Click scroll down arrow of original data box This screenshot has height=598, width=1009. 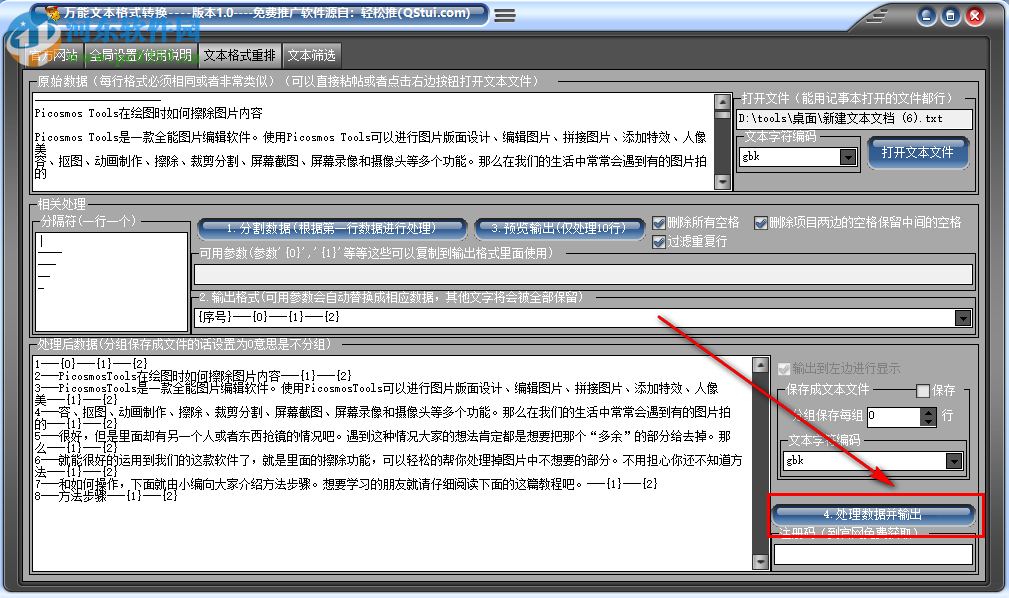coord(723,182)
